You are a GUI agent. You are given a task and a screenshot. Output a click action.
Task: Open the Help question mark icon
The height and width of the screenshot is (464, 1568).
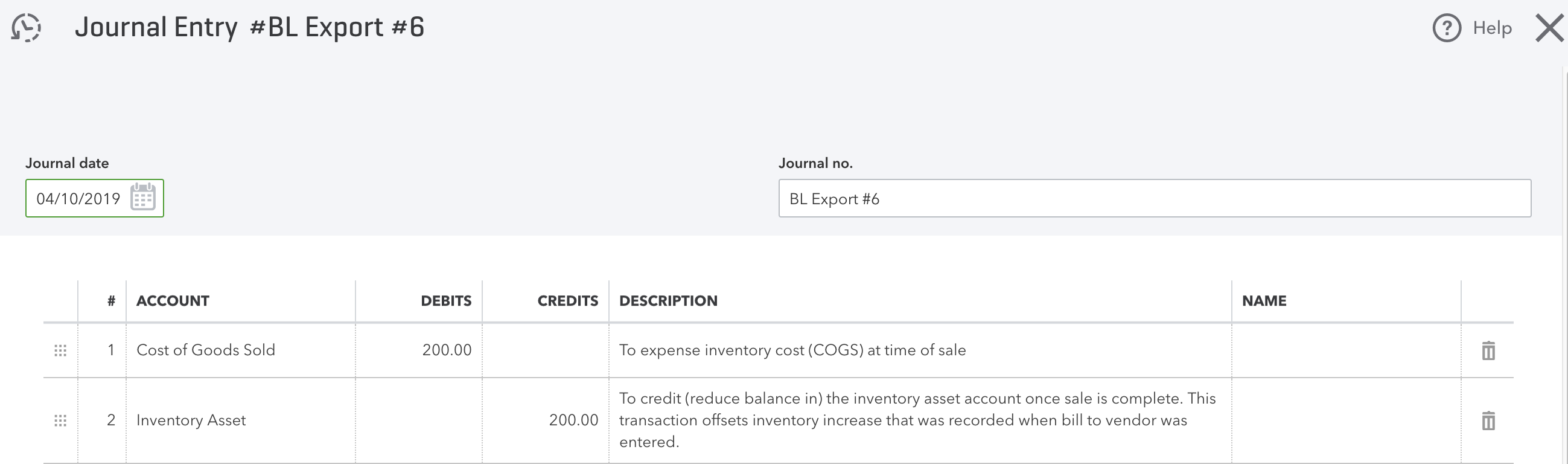pos(1446,28)
